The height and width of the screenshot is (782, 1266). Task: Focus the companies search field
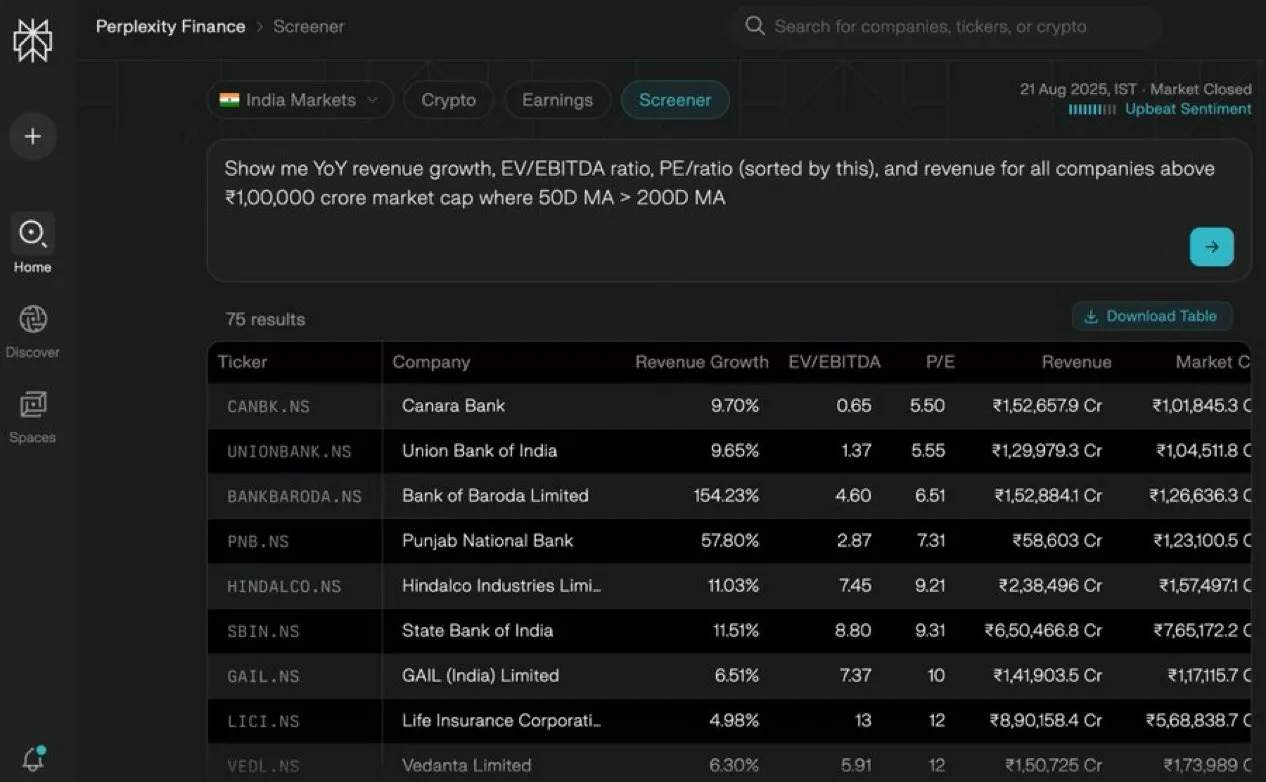pyautogui.click(x=945, y=27)
